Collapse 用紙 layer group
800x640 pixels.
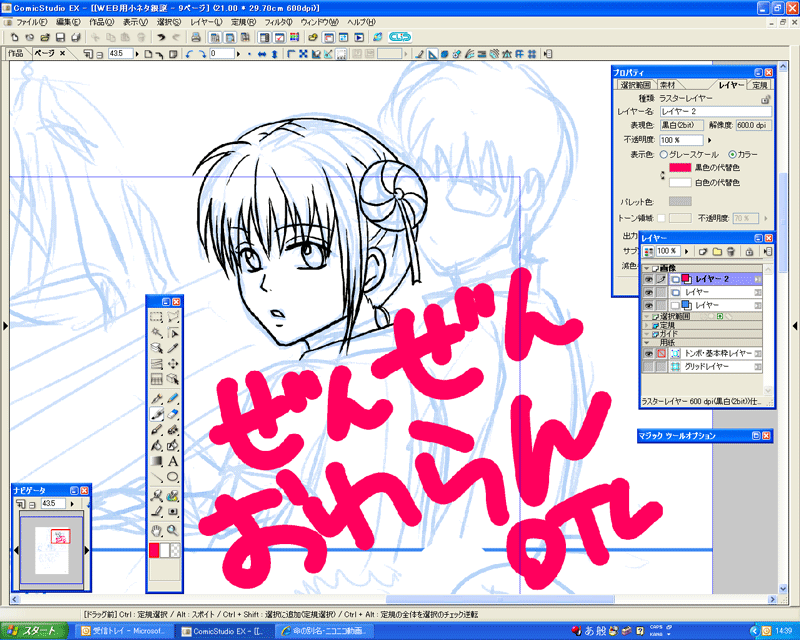pyautogui.click(x=647, y=342)
